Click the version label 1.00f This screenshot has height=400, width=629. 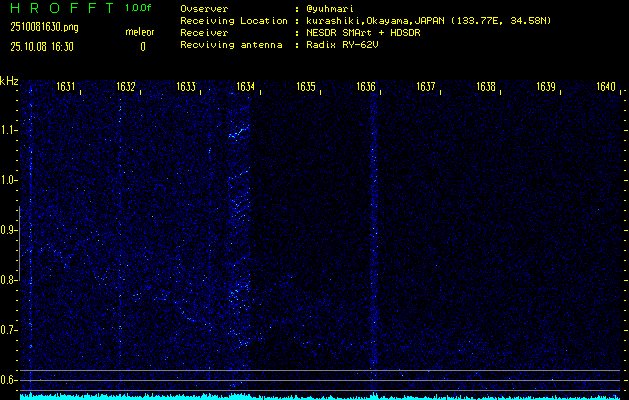click(138, 8)
